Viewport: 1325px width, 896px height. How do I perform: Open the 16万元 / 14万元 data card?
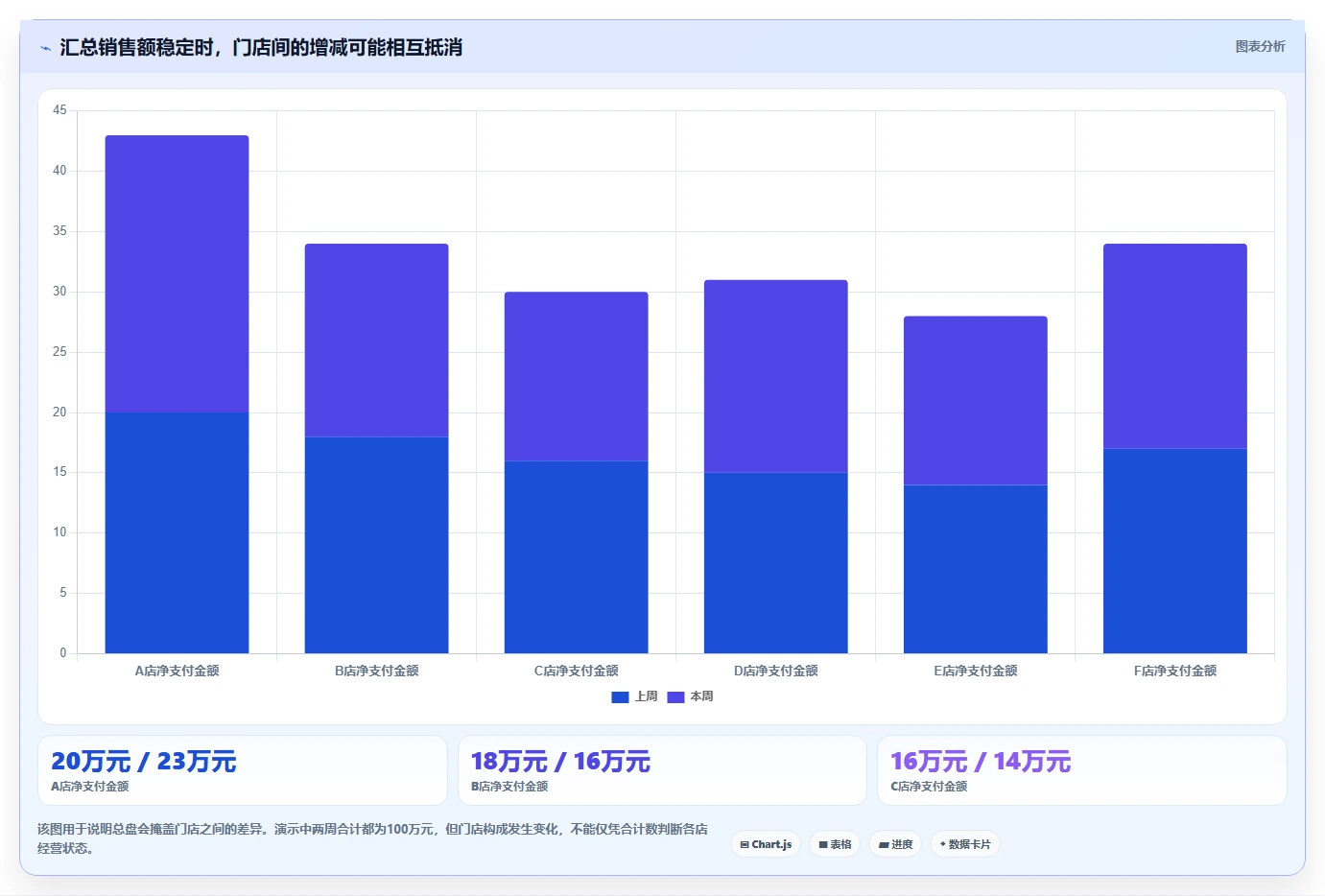click(x=1082, y=770)
